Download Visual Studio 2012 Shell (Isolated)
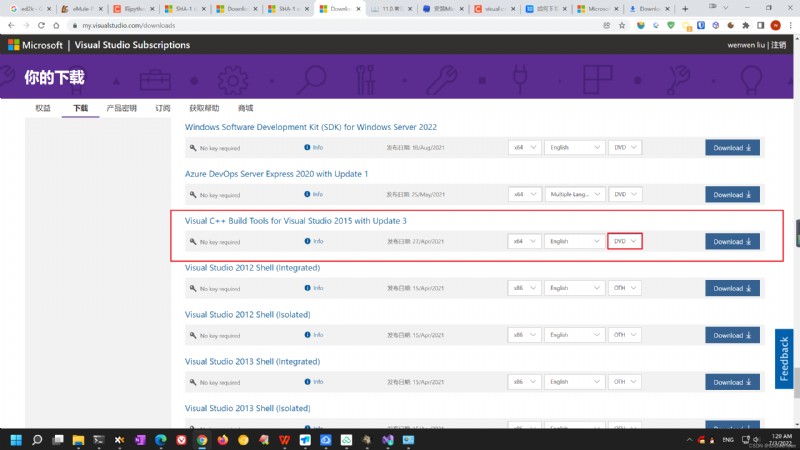The height and width of the screenshot is (450, 800). [732, 336]
